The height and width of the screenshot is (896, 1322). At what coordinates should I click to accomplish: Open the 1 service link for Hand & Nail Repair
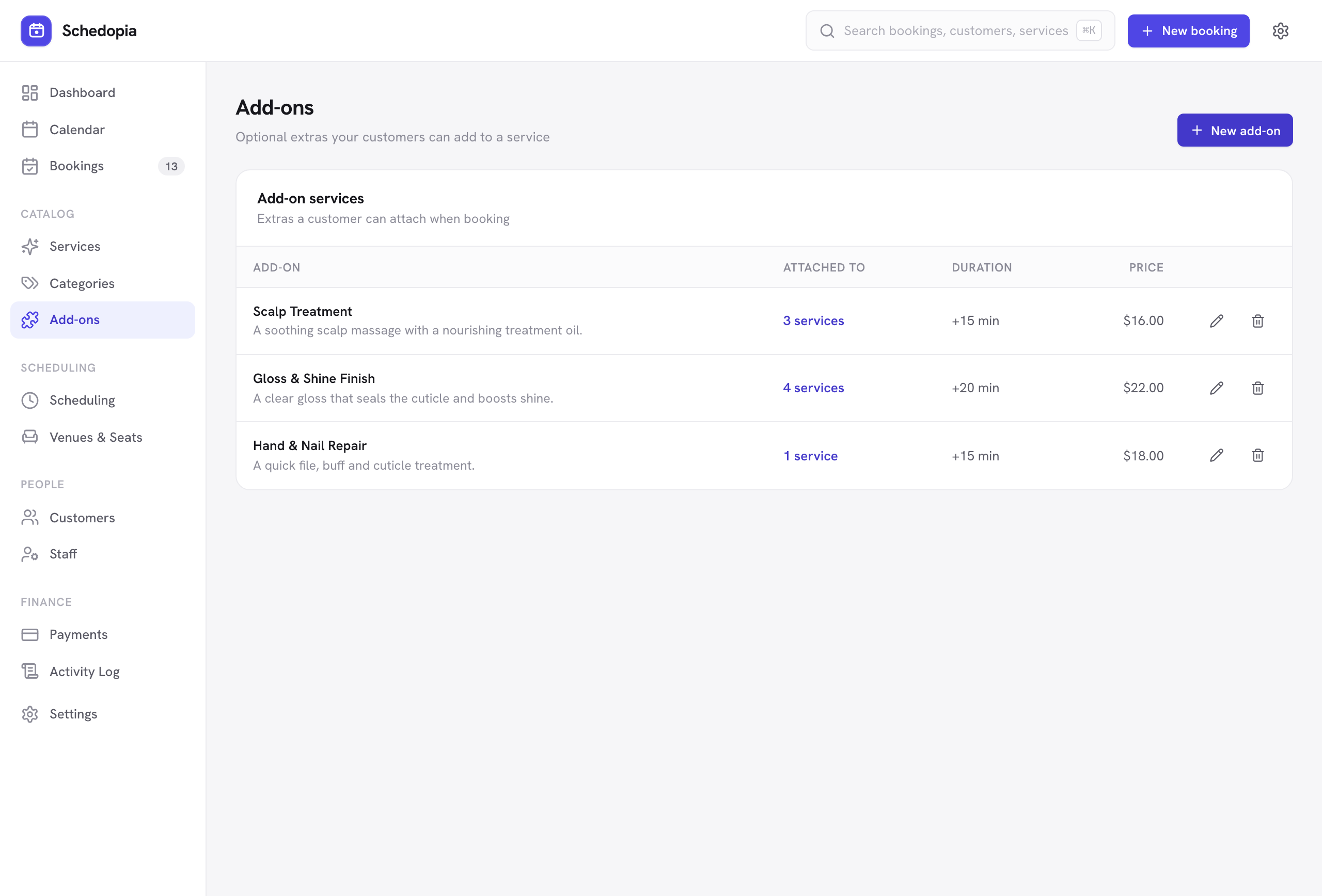coord(810,455)
